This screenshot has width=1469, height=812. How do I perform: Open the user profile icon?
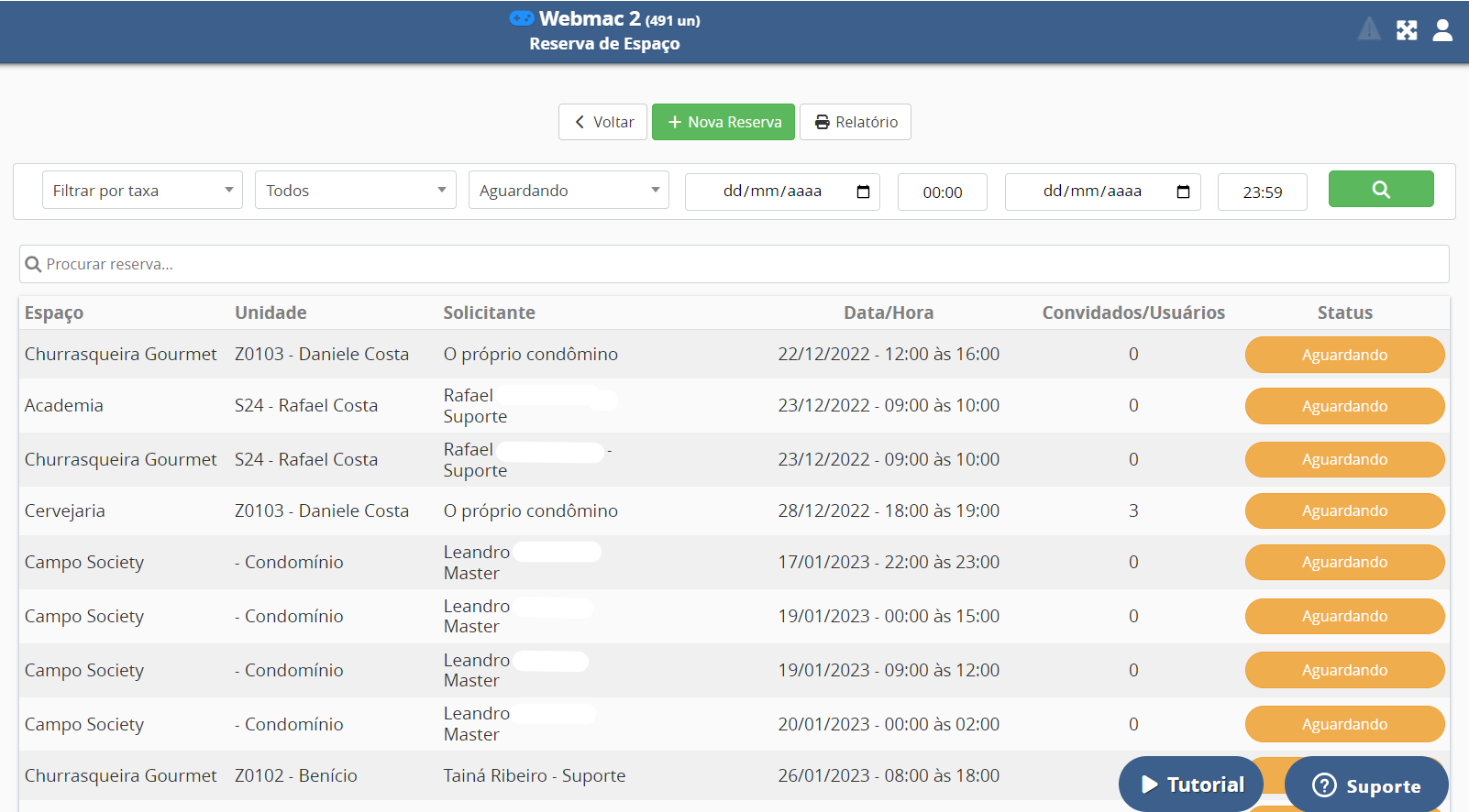coord(1442,30)
